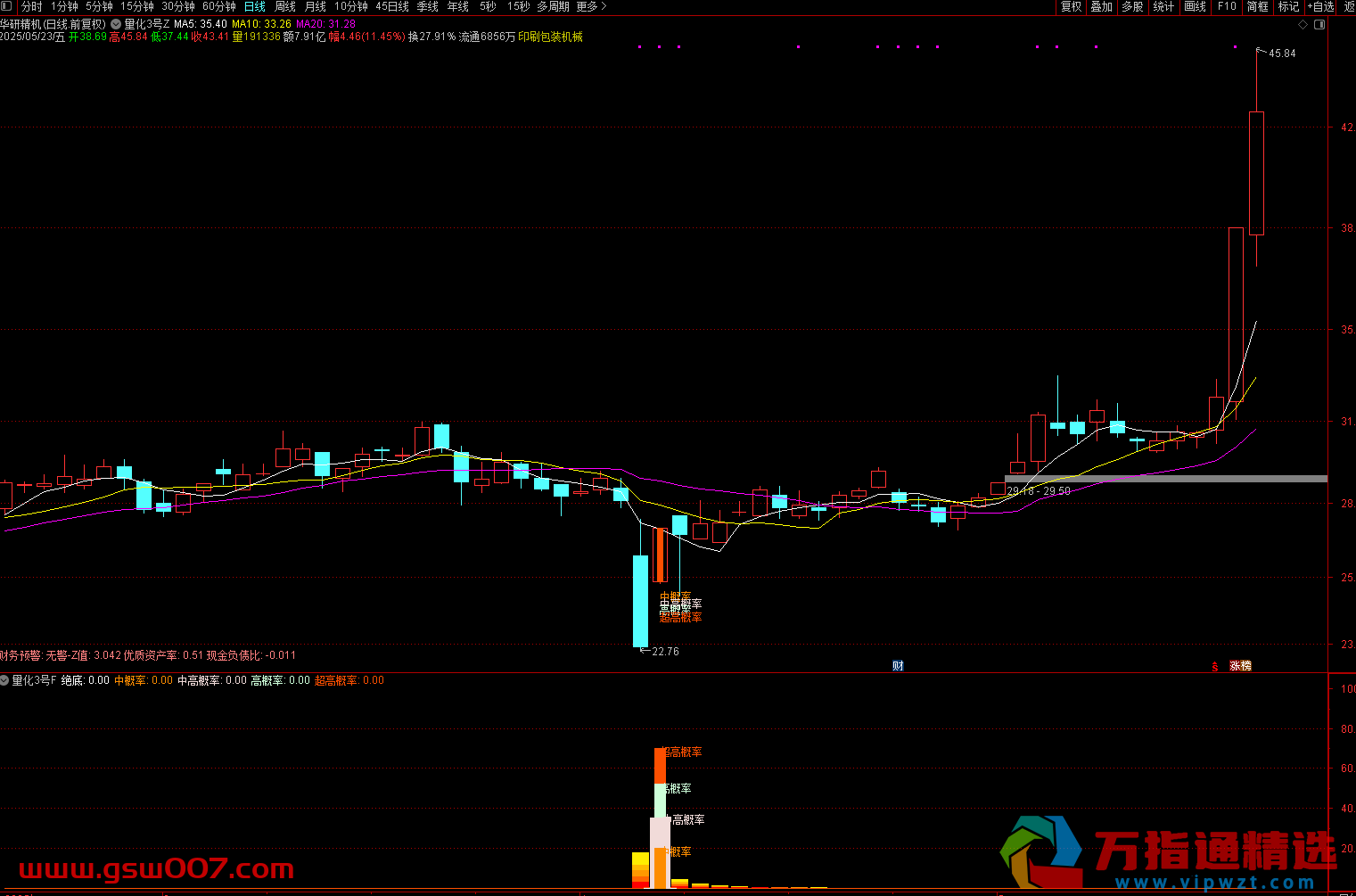
Task: Add stock via +自选 button
Action: point(1321,6)
